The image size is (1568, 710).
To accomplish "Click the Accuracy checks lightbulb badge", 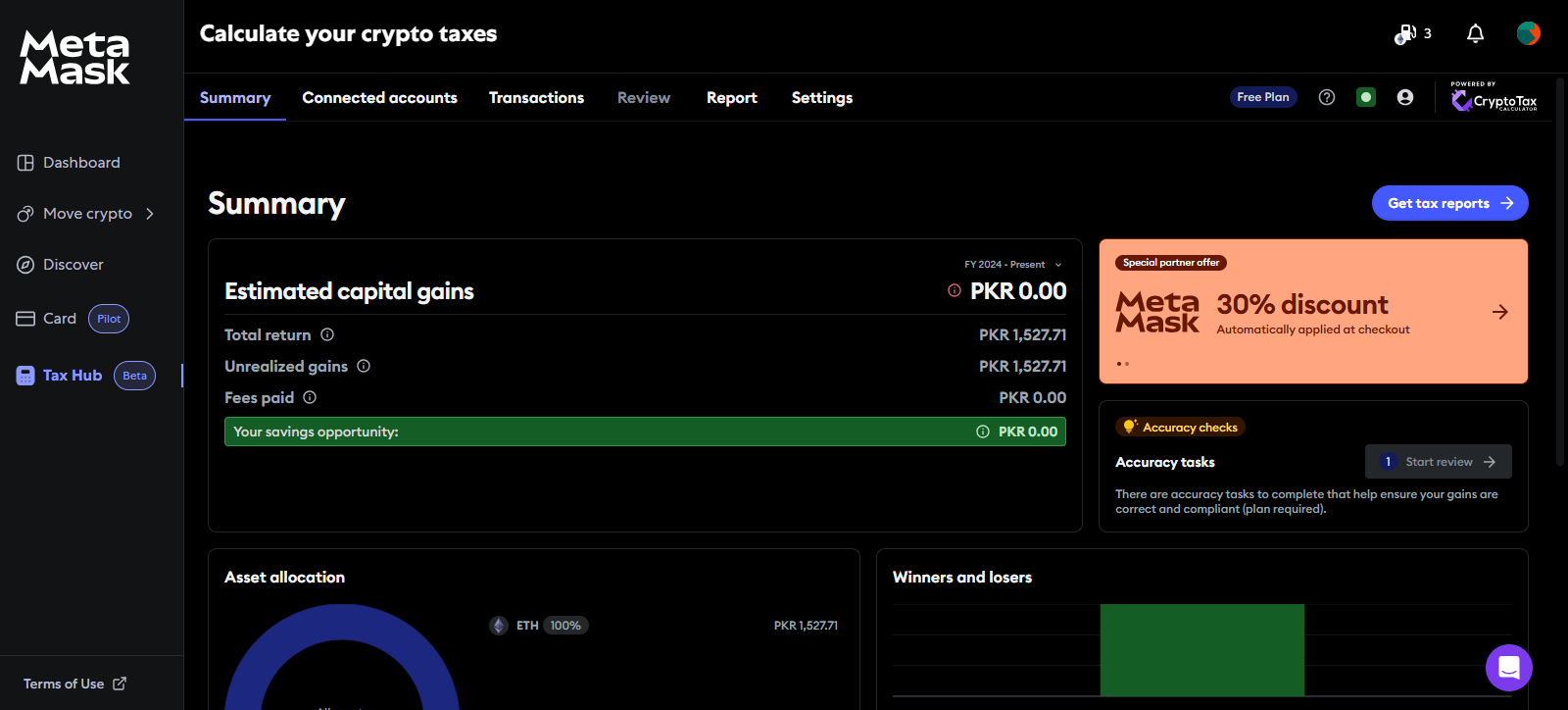I will point(1180,427).
